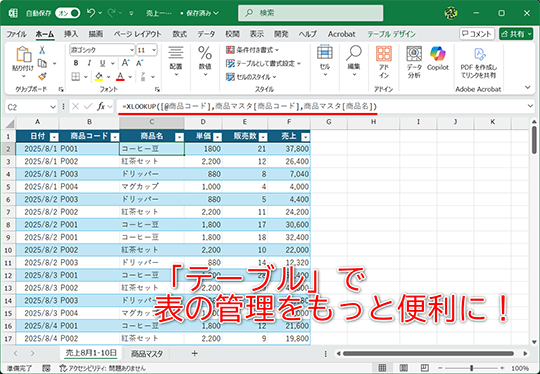
Task: Open the 販売数 column filter dropdown
Action: pyautogui.click(x=263, y=137)
